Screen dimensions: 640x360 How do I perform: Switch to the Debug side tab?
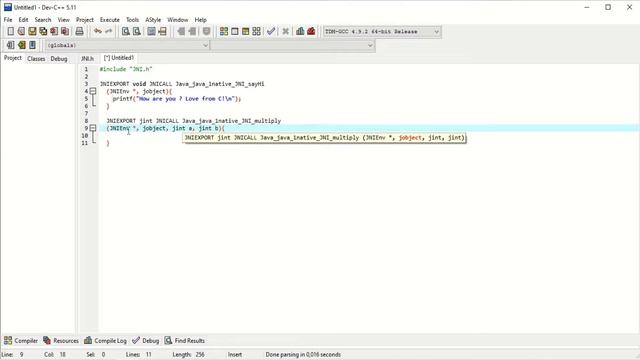tap(59, 59)
